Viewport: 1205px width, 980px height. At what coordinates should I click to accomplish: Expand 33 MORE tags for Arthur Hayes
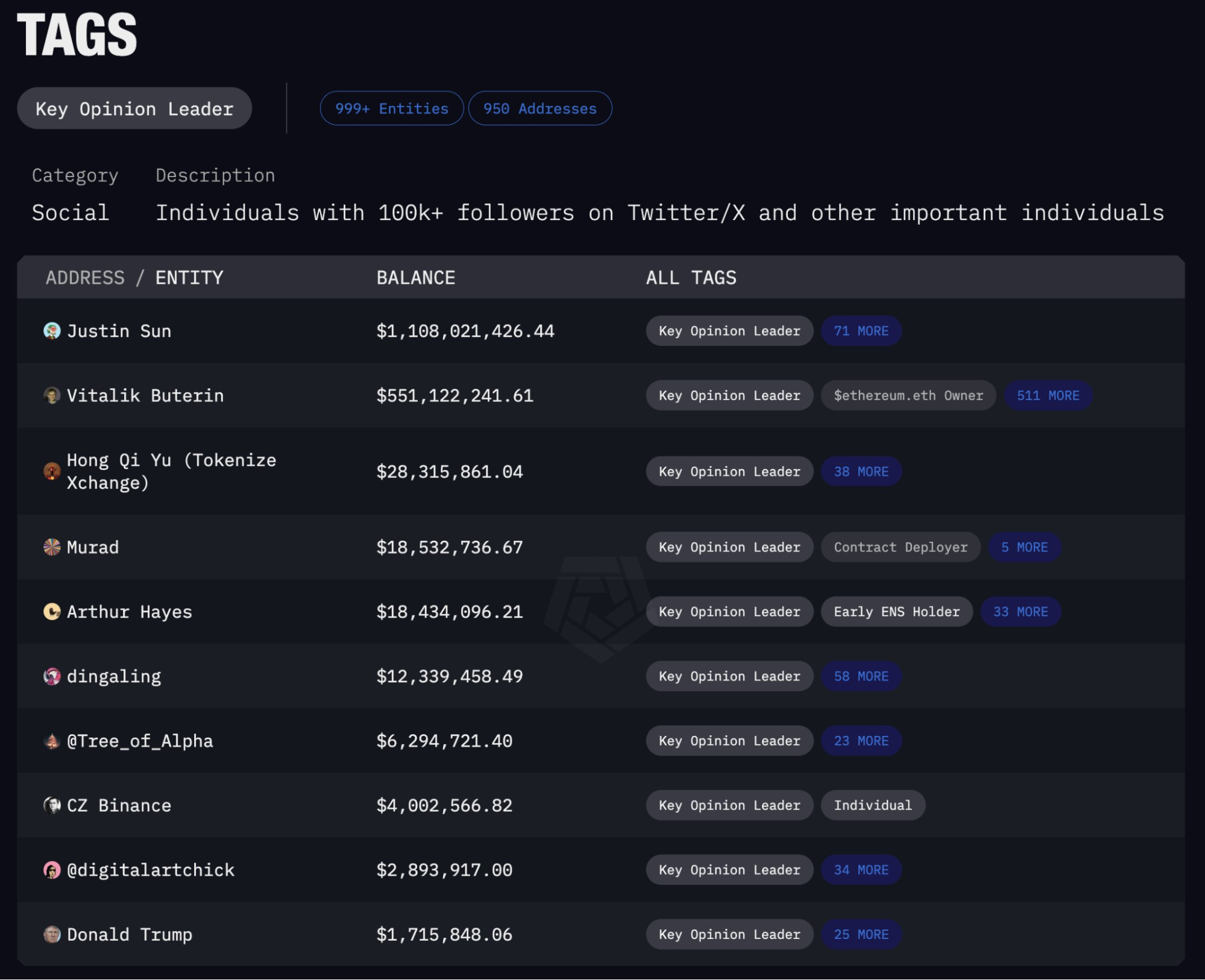click(x=1020, y=611)
